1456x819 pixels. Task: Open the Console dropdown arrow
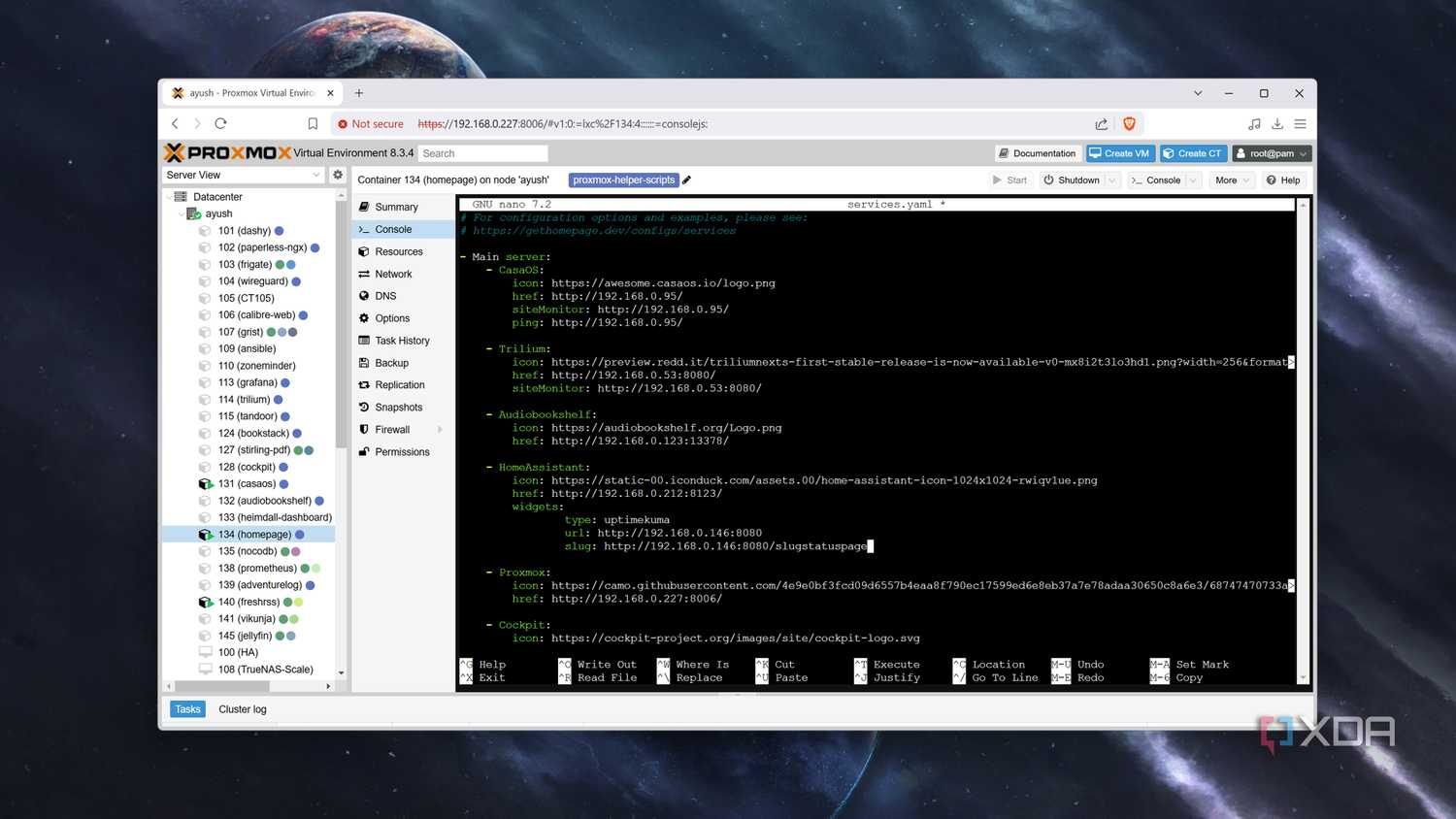click(1193, 180)
